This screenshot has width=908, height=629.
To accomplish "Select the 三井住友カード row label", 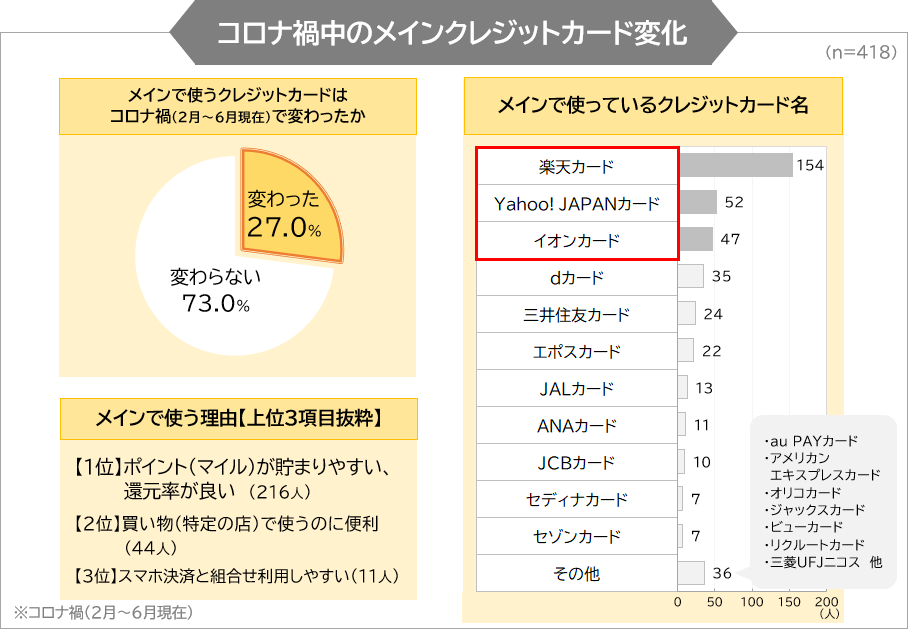I will coord(577,314).
